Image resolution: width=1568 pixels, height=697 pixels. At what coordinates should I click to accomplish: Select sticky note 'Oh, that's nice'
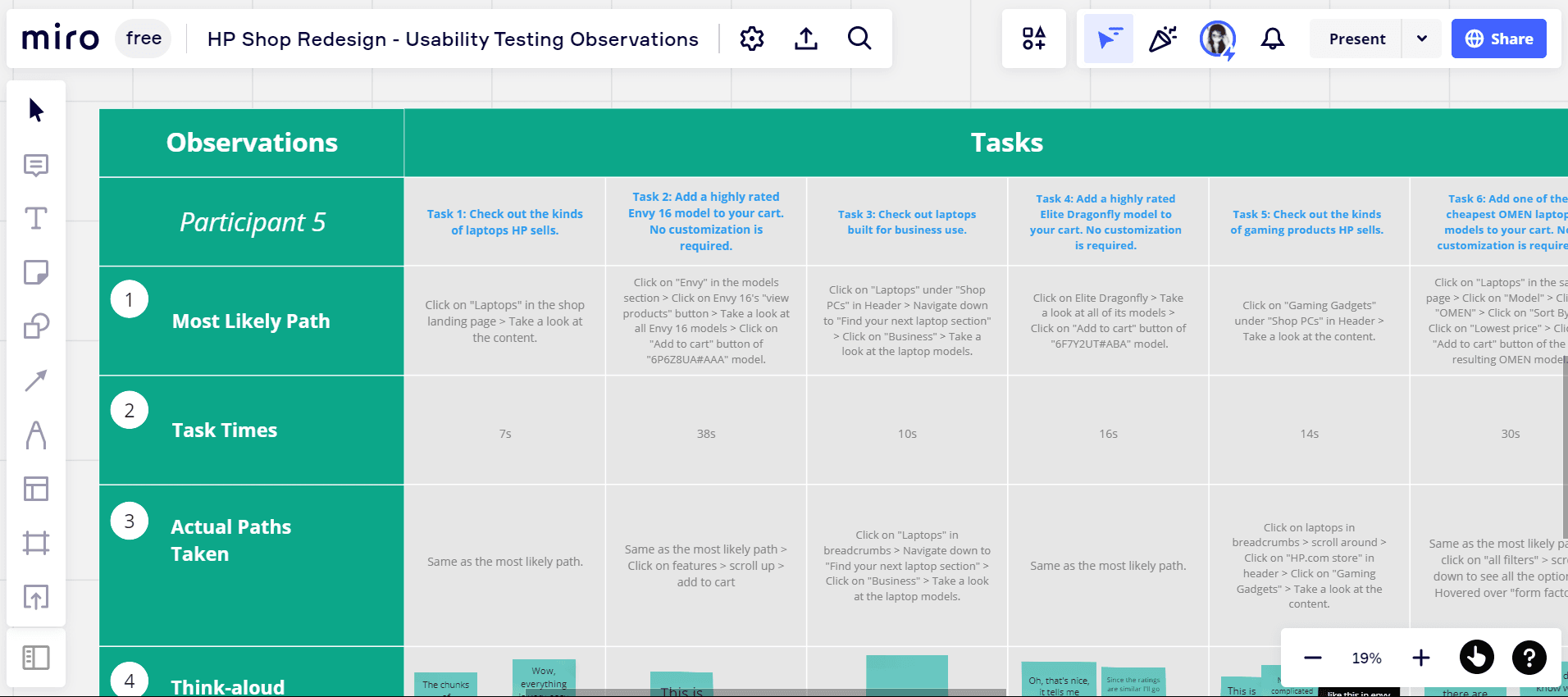(x=1059, y=681)
